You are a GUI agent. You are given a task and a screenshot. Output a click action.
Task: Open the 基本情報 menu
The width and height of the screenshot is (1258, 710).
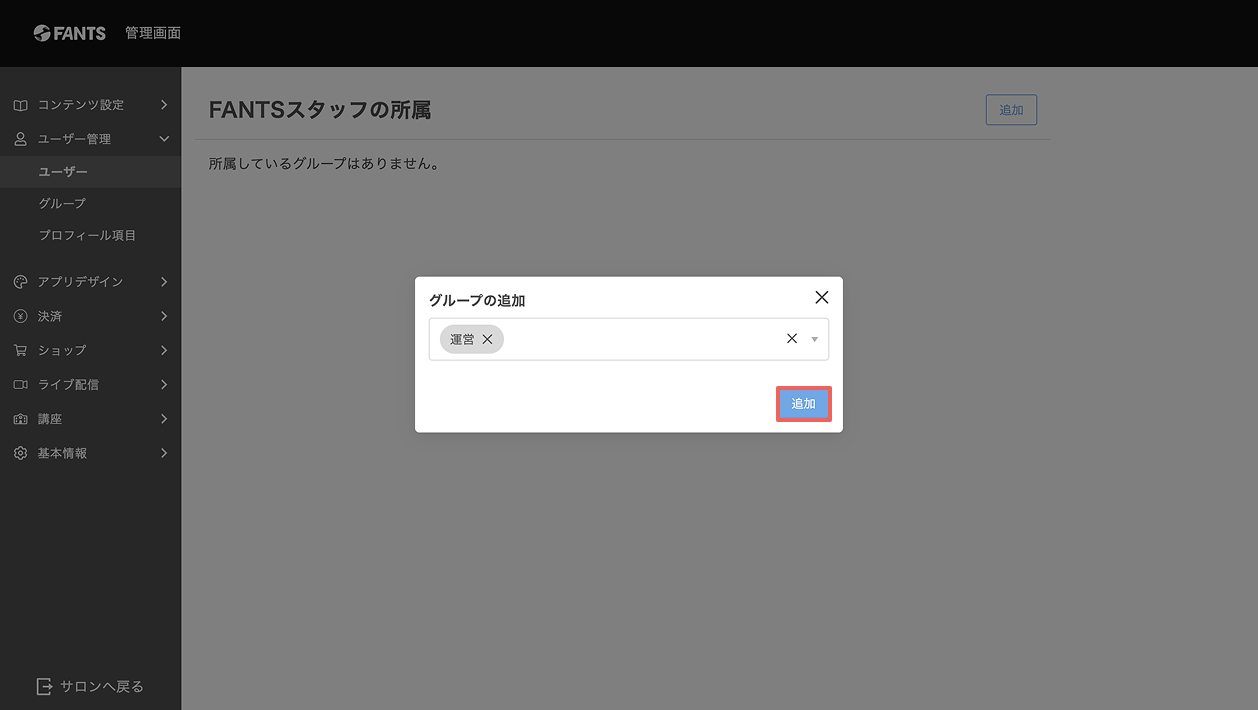90,453
